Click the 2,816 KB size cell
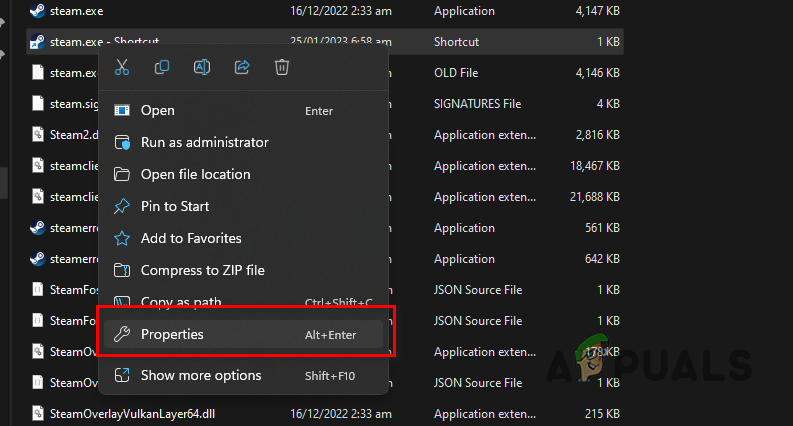 pyautogui.click(x=597, y=135)
